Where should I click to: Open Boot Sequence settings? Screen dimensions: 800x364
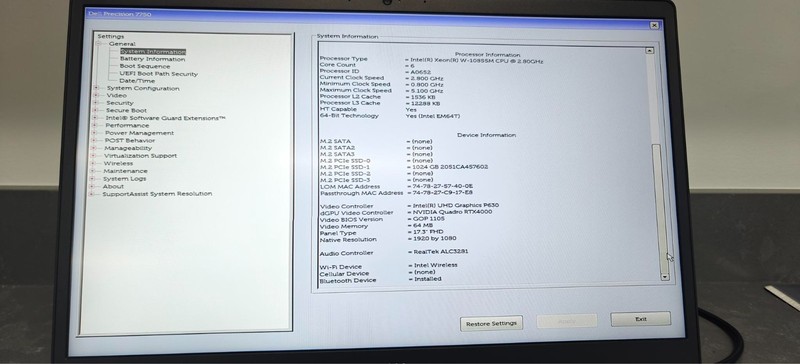click(x=145, y=66)
